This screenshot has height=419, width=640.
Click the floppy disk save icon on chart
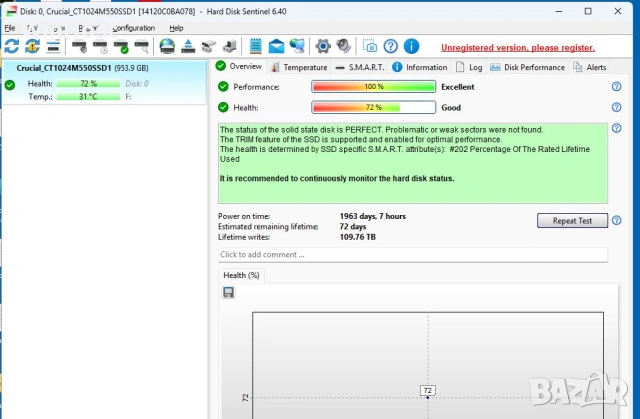pyautogui.click(x=228, y=292)
